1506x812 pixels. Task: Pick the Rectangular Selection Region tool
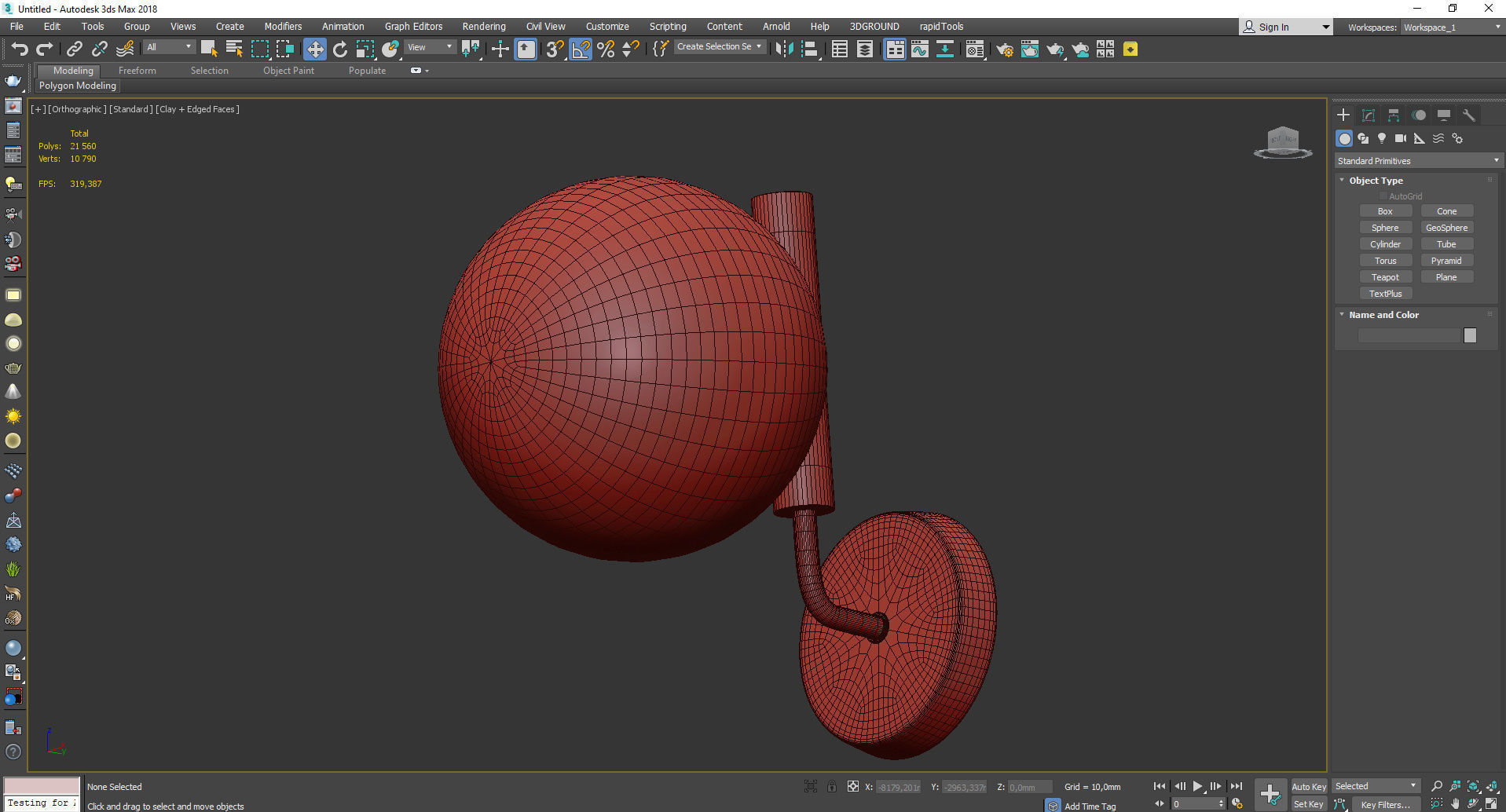tap(259, 49)
